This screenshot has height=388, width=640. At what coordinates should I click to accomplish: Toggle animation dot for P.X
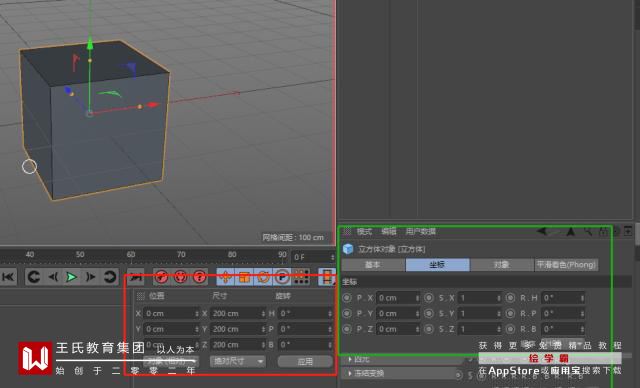click(347, 298)
